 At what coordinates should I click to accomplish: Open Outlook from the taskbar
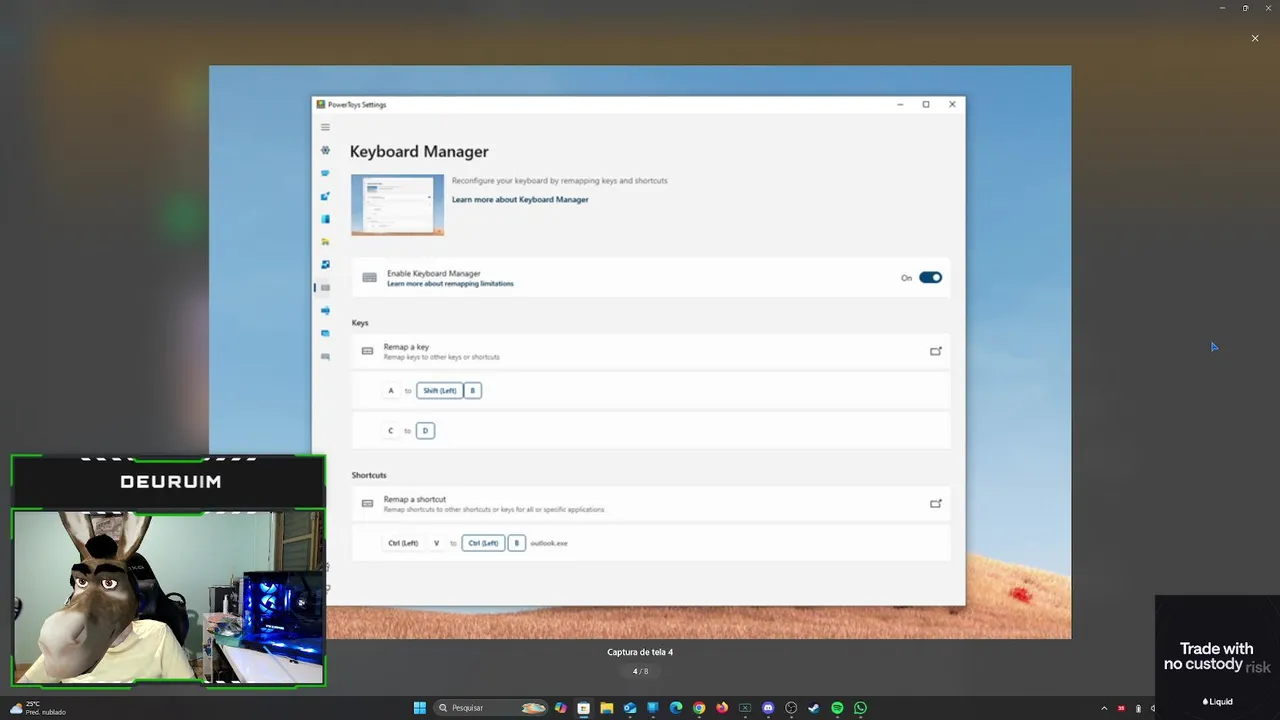click(x=630, y=708)
